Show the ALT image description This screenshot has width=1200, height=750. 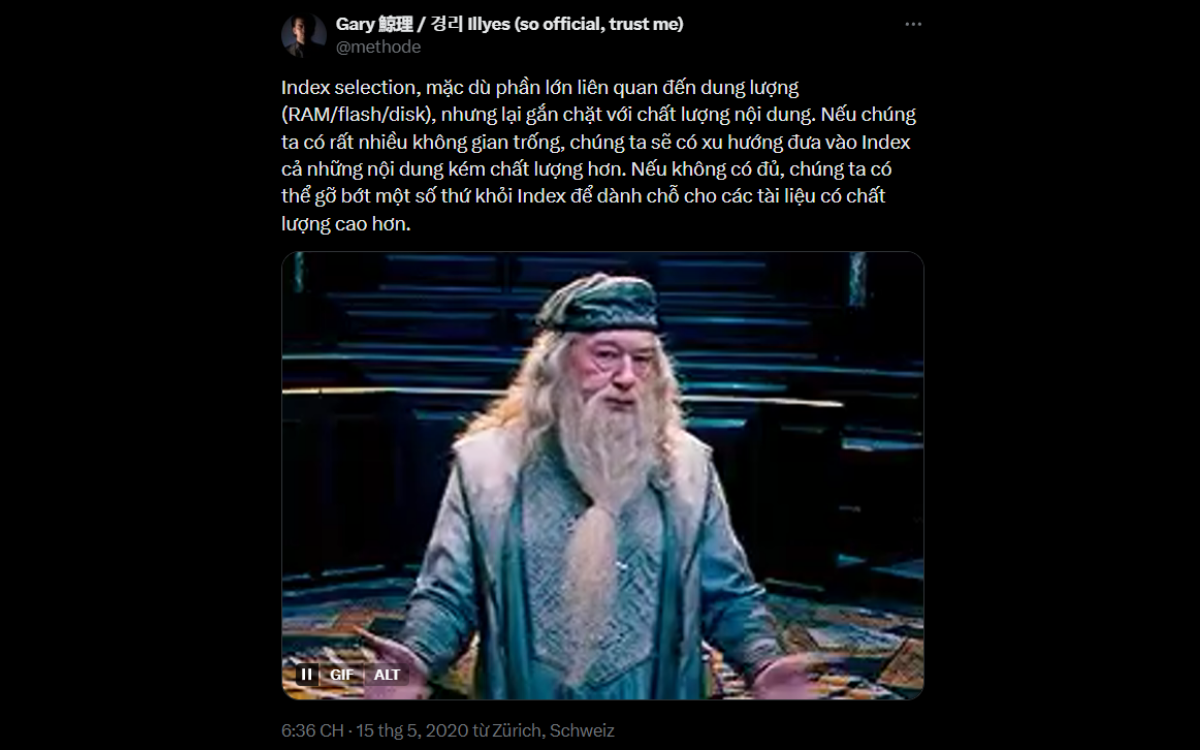coord(387,674)
